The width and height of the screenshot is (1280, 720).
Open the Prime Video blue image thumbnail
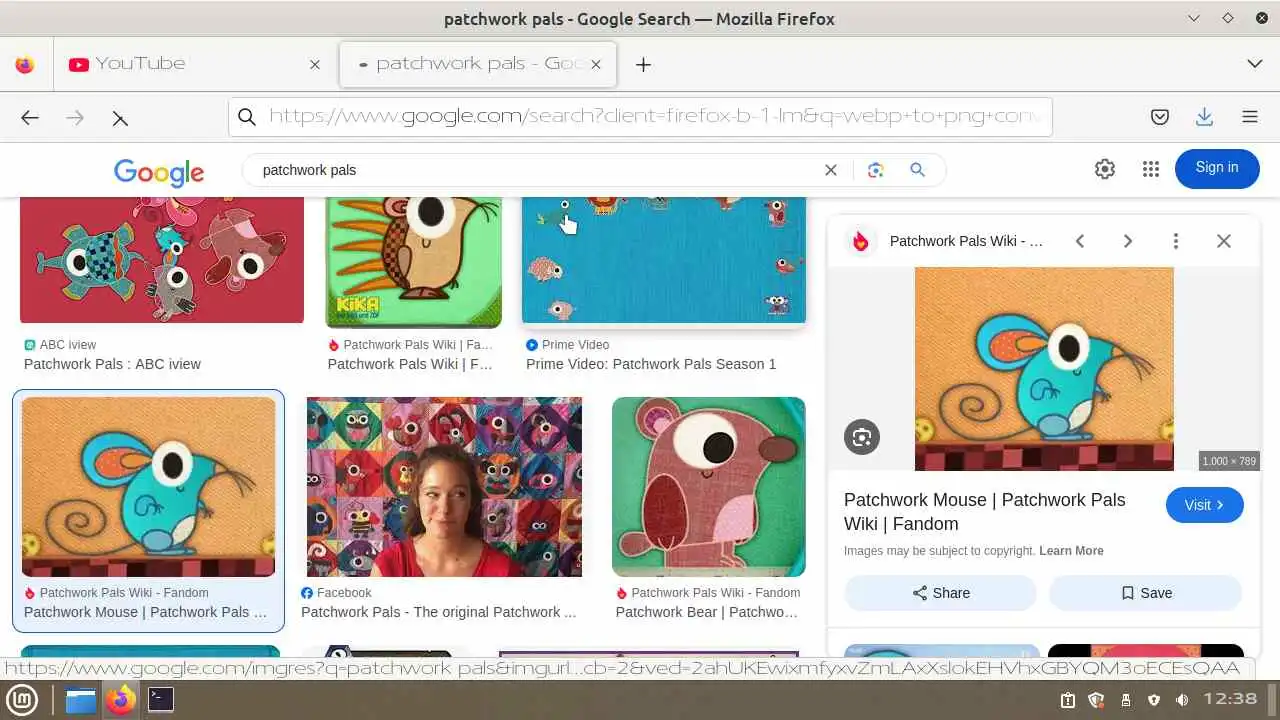pos(664,261)
